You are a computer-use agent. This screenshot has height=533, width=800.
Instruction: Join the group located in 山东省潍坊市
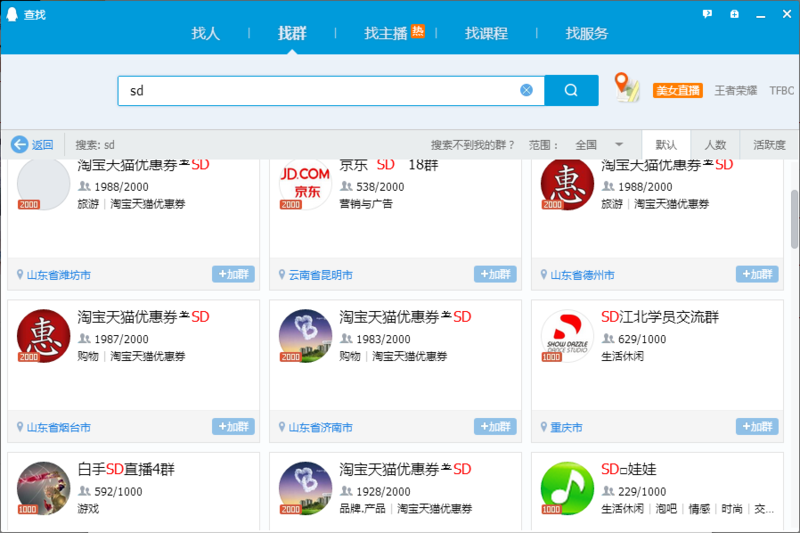pos(233,274)
